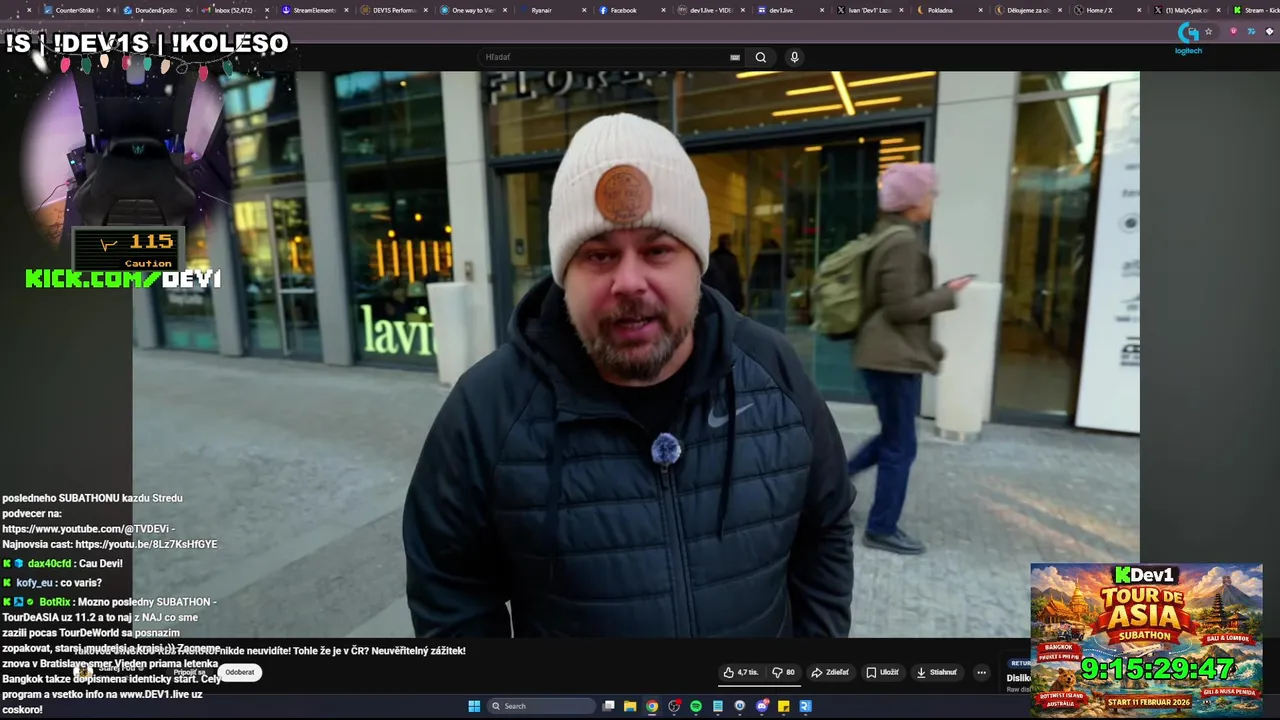The width and height of the screenshot is (1280, 720).
Task: Close the Facebook tab
Action: pos(665,10)
